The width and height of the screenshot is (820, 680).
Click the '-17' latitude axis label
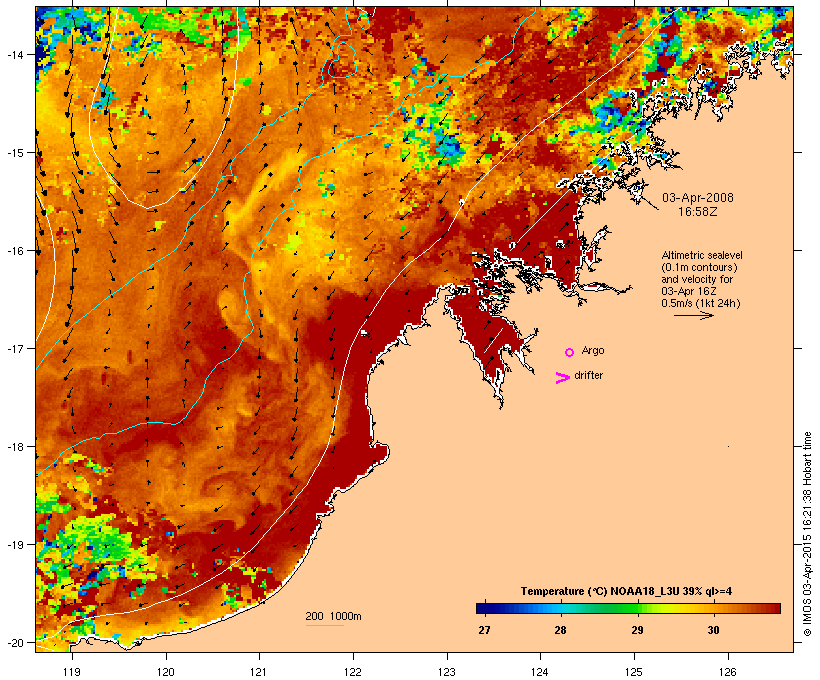(14, 348)
